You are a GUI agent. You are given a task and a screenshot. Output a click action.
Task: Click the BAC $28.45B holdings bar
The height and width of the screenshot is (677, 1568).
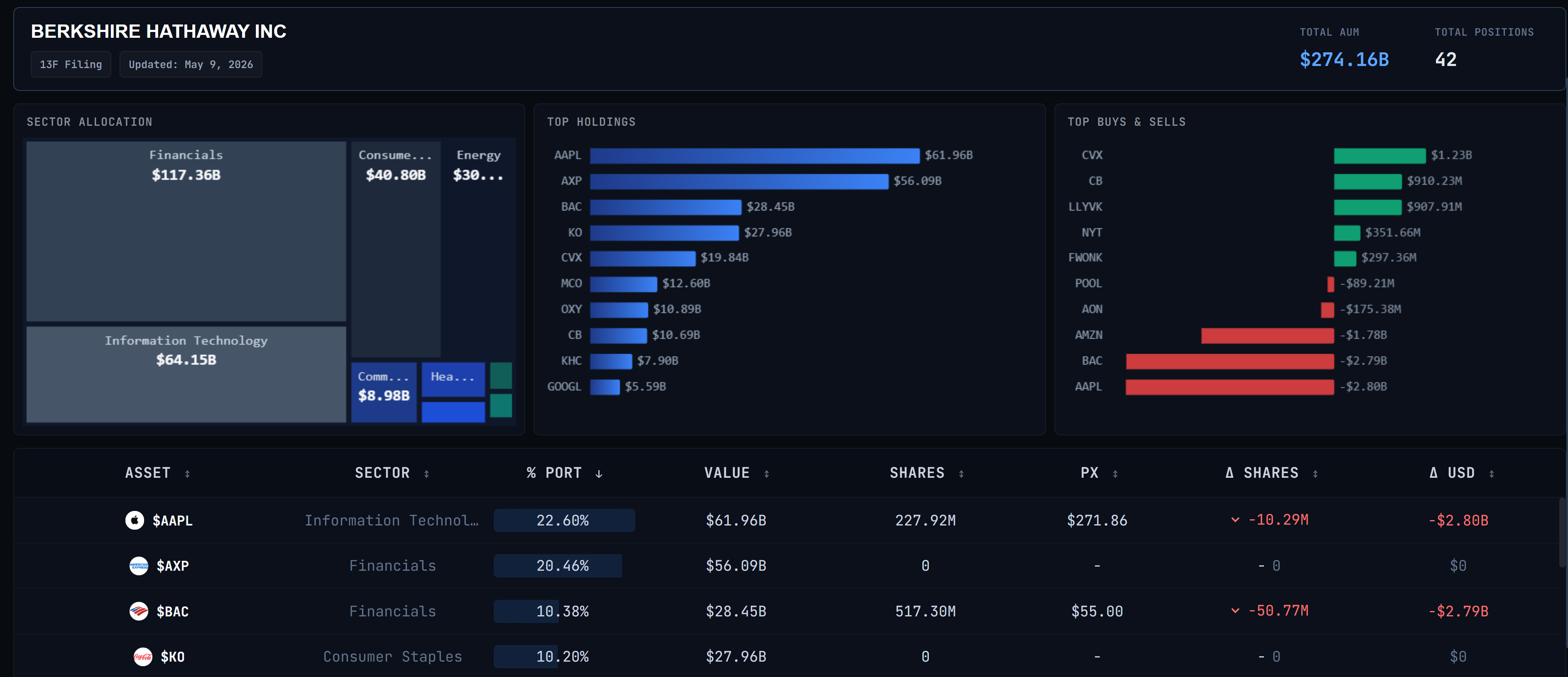click(x=666, y=208)
